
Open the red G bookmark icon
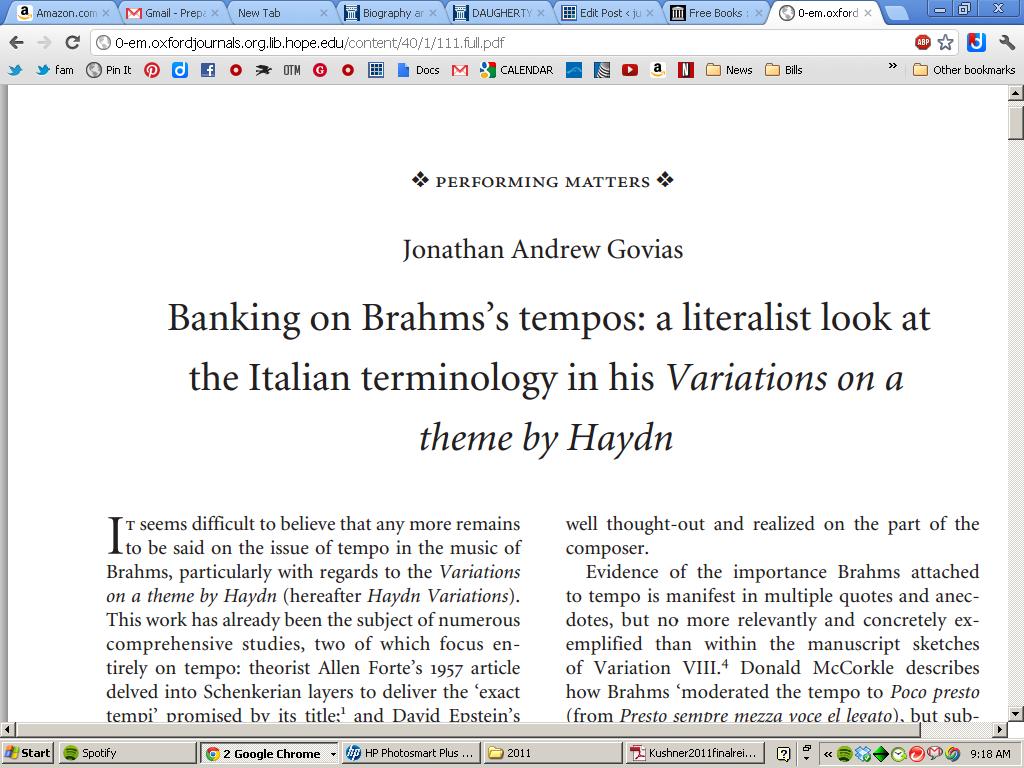pyautogui.click(x=320, y=70)
